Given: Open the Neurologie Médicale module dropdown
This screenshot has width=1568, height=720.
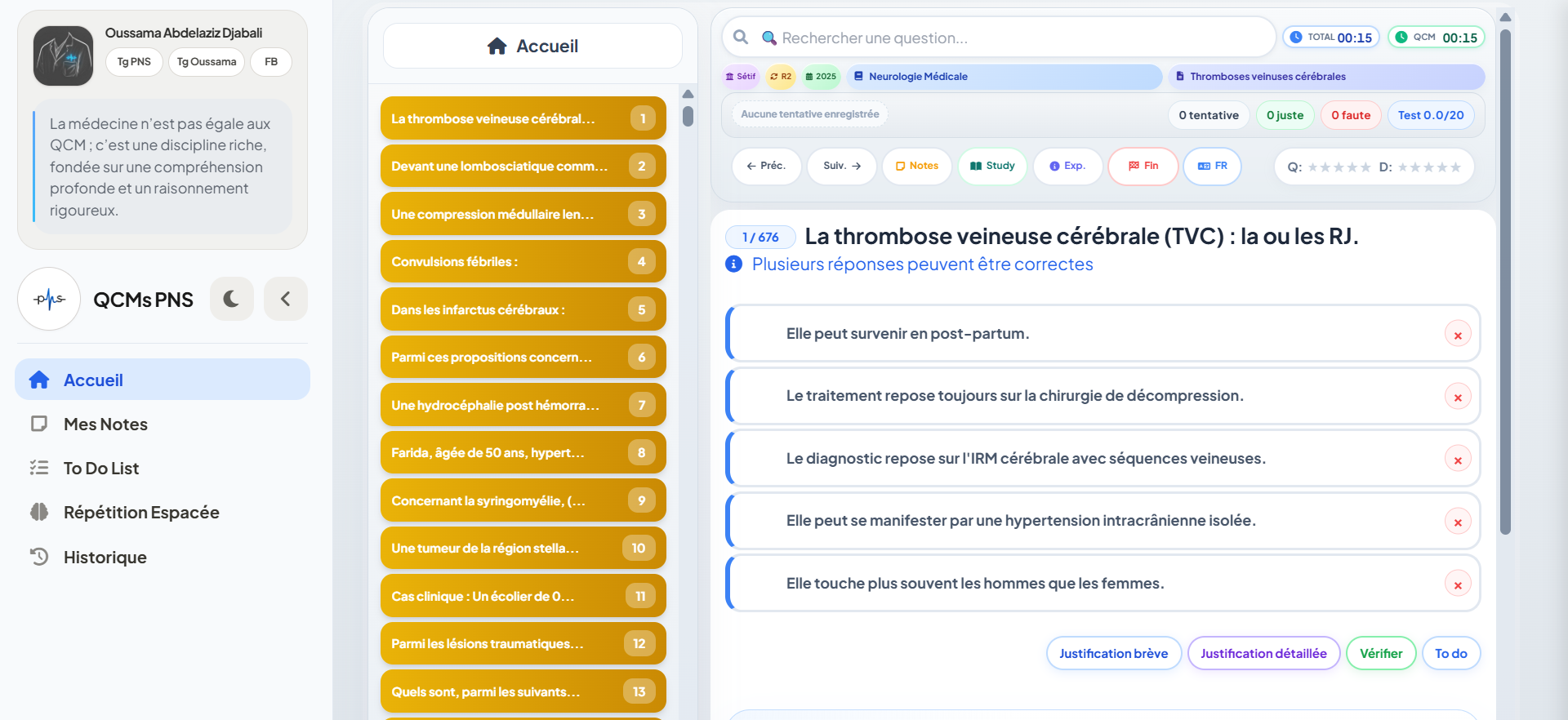Looking at the screenshot, I should 1004,77.
